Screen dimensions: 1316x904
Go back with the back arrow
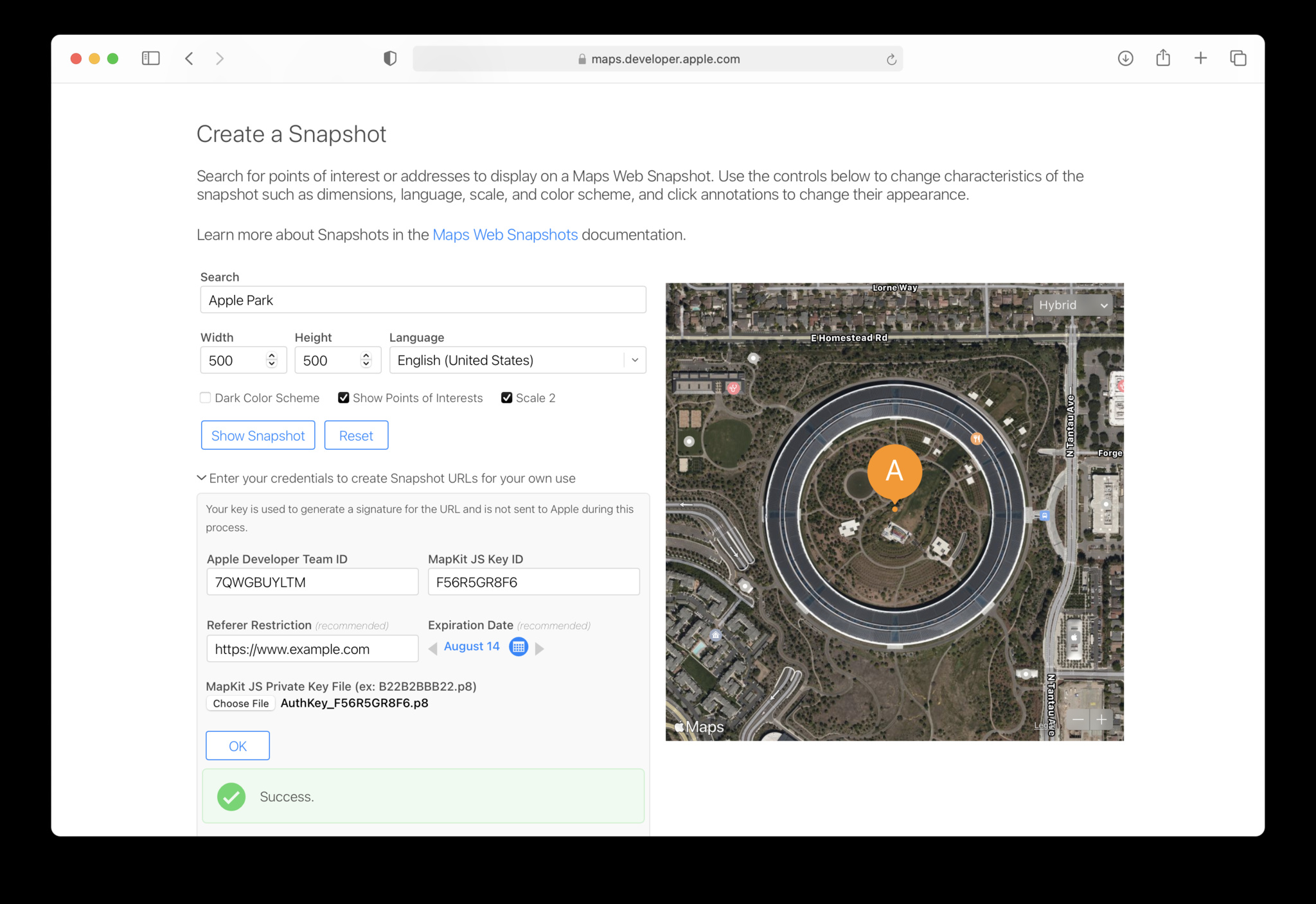(189, 58)
